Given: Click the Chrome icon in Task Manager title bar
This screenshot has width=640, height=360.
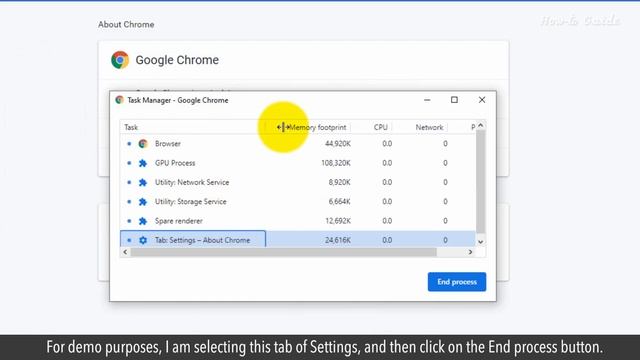Looking at the screenshot, I should coord(119,100).
